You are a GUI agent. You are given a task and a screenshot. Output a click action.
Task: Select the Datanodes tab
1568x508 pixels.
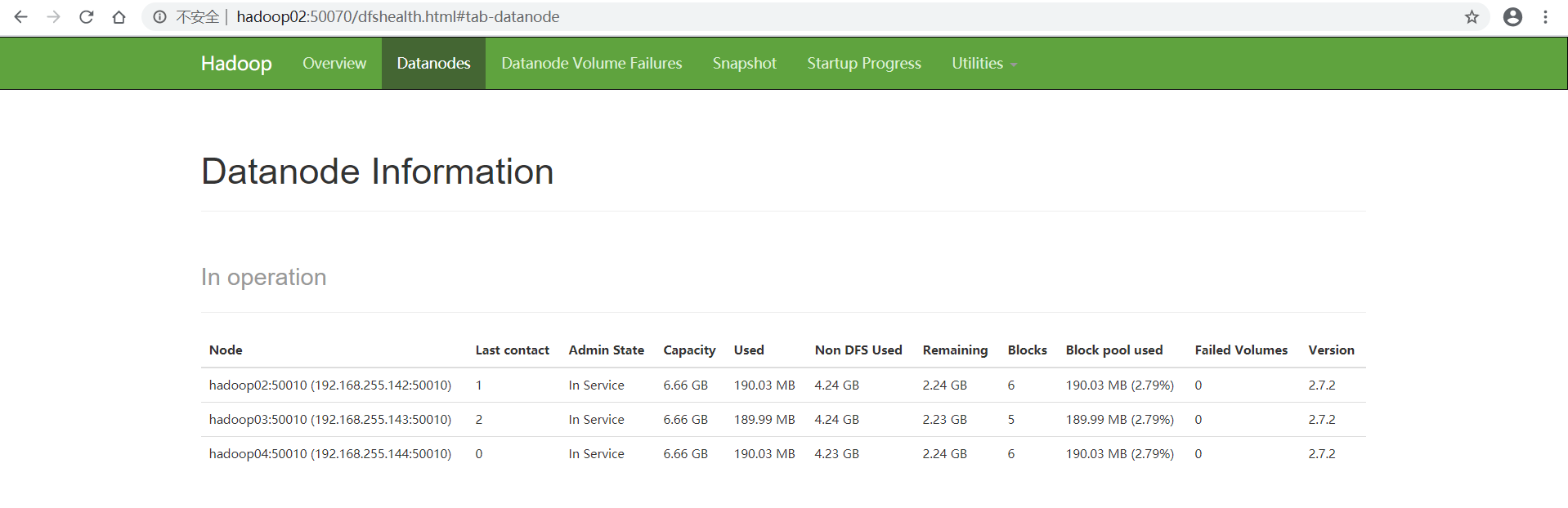coord(433,64)
